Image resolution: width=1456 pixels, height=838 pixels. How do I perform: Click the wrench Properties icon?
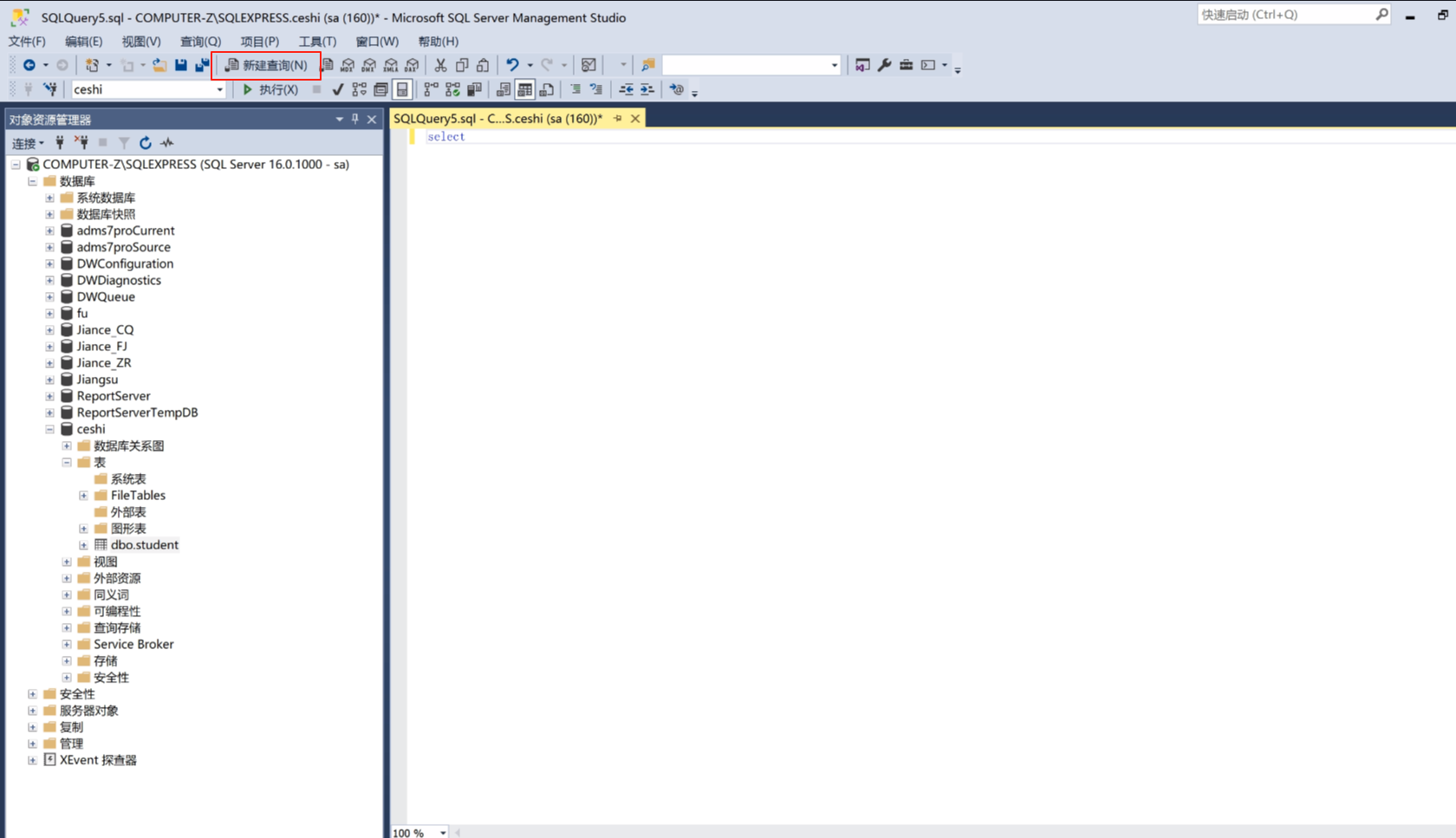click(x=884, y=65)
